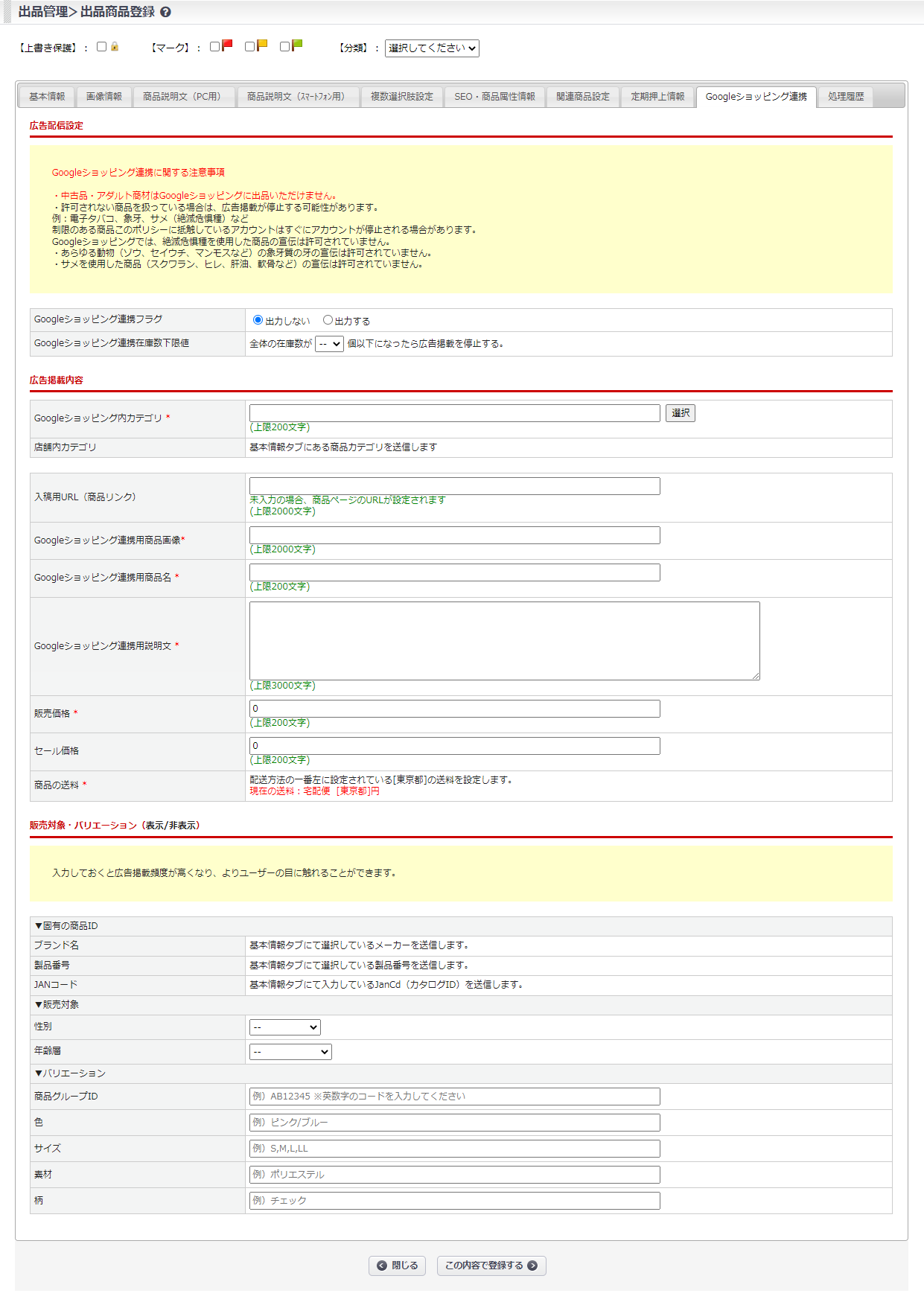Go to the 処理履歴 tab

[846, 97]
